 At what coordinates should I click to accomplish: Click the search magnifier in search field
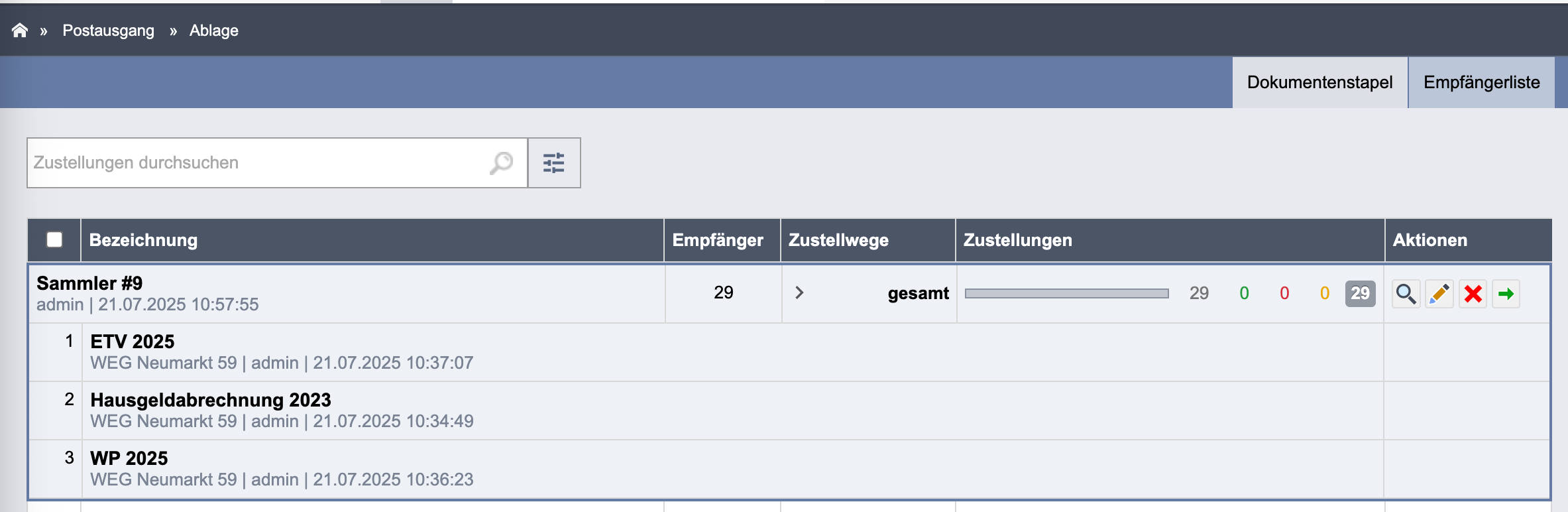501,162
